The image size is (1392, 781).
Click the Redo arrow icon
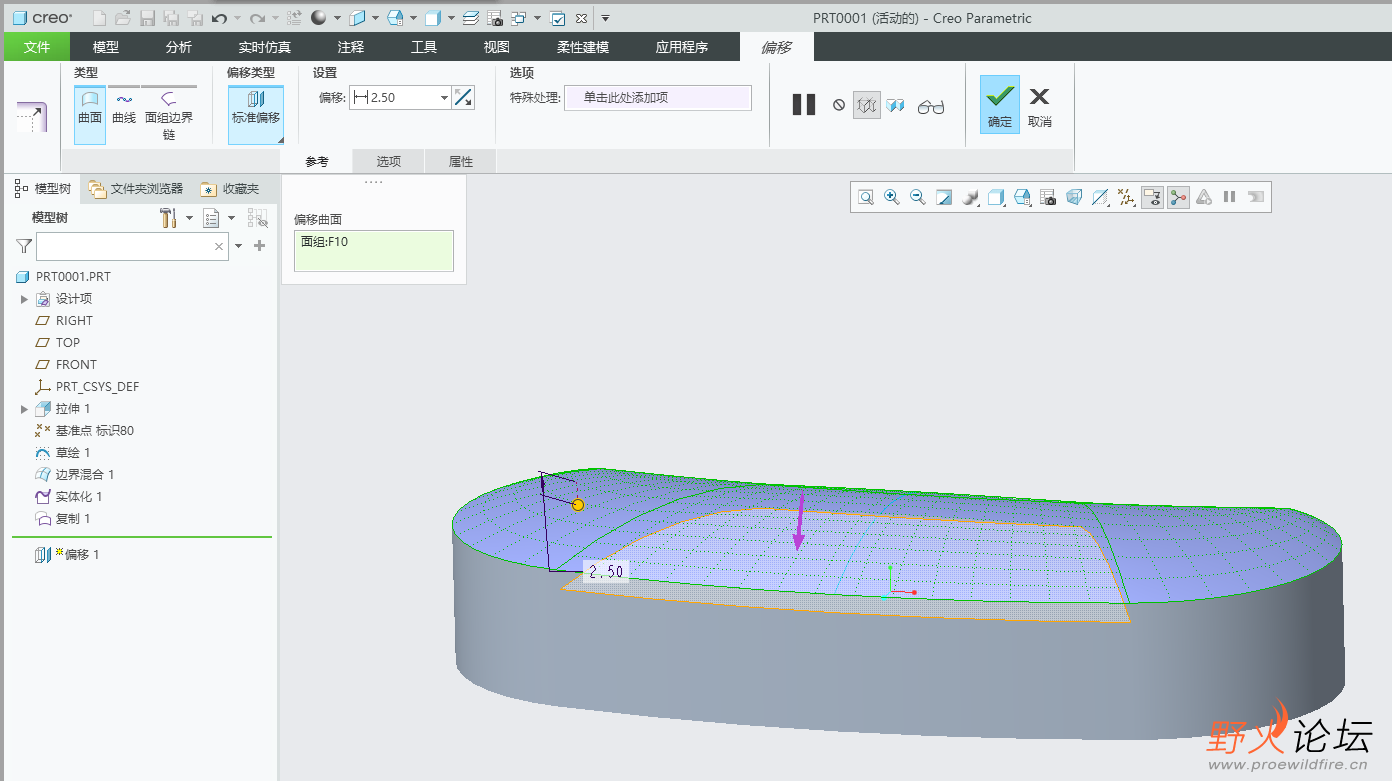click(257, 18)
